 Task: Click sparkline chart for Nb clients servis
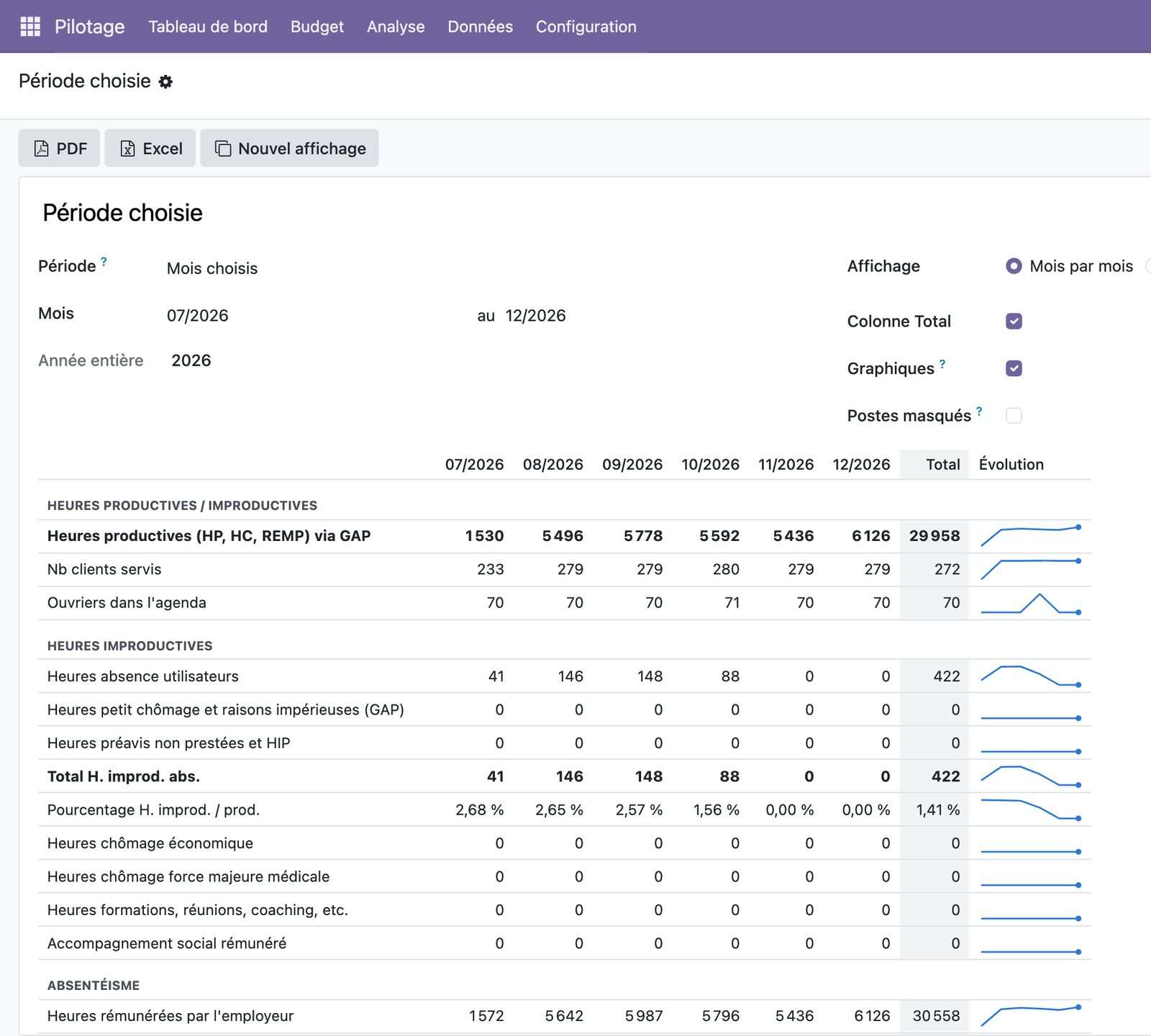(x=1031, y=569)
